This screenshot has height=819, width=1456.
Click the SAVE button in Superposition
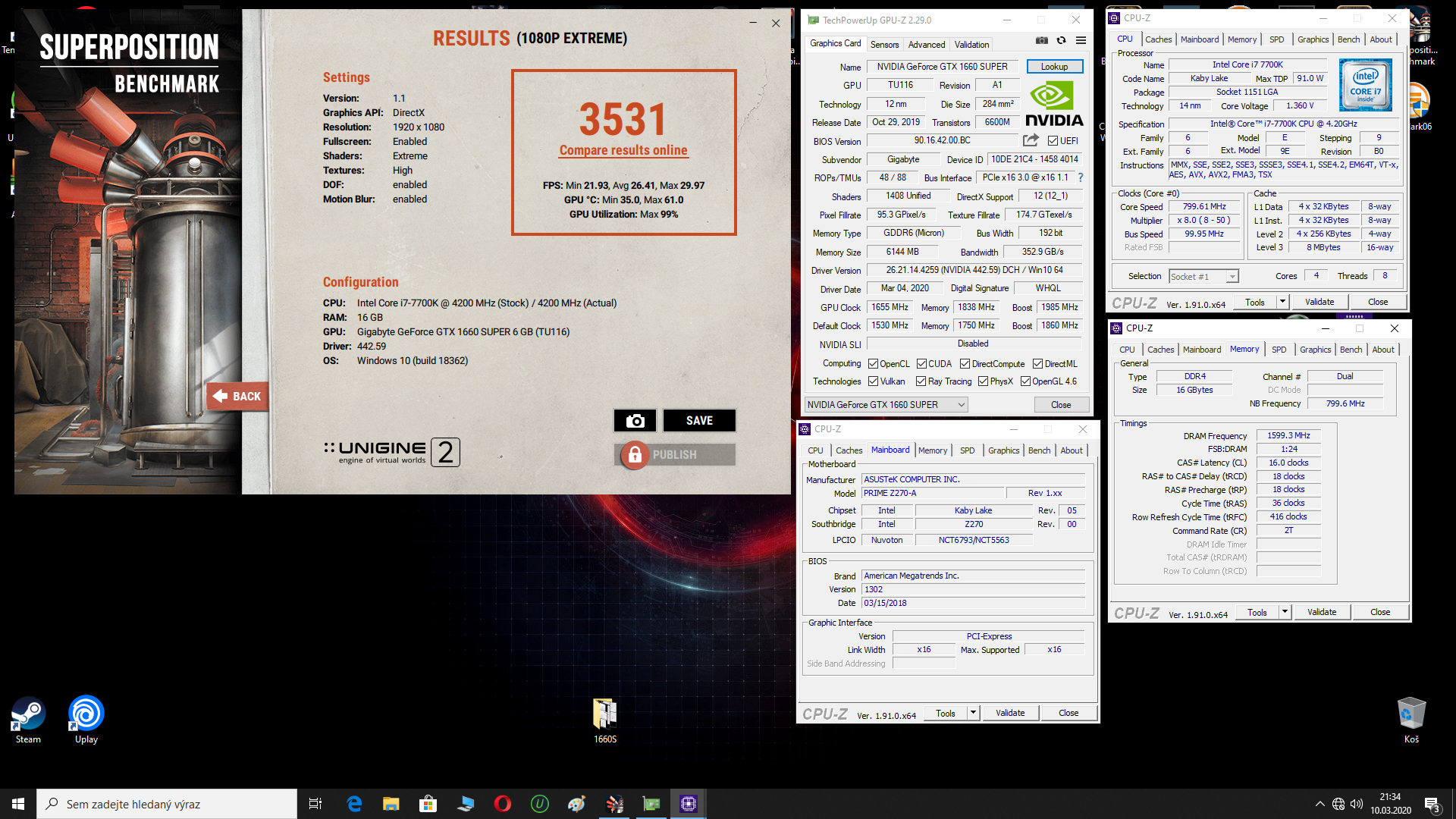click(x=699, y=420)
